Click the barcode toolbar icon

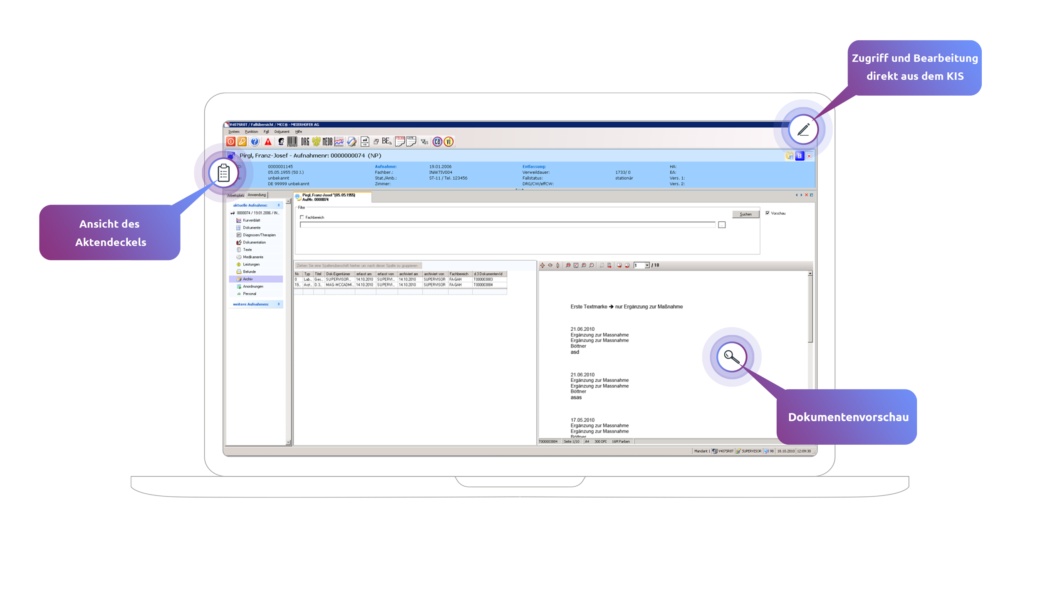tap(292, 141)
